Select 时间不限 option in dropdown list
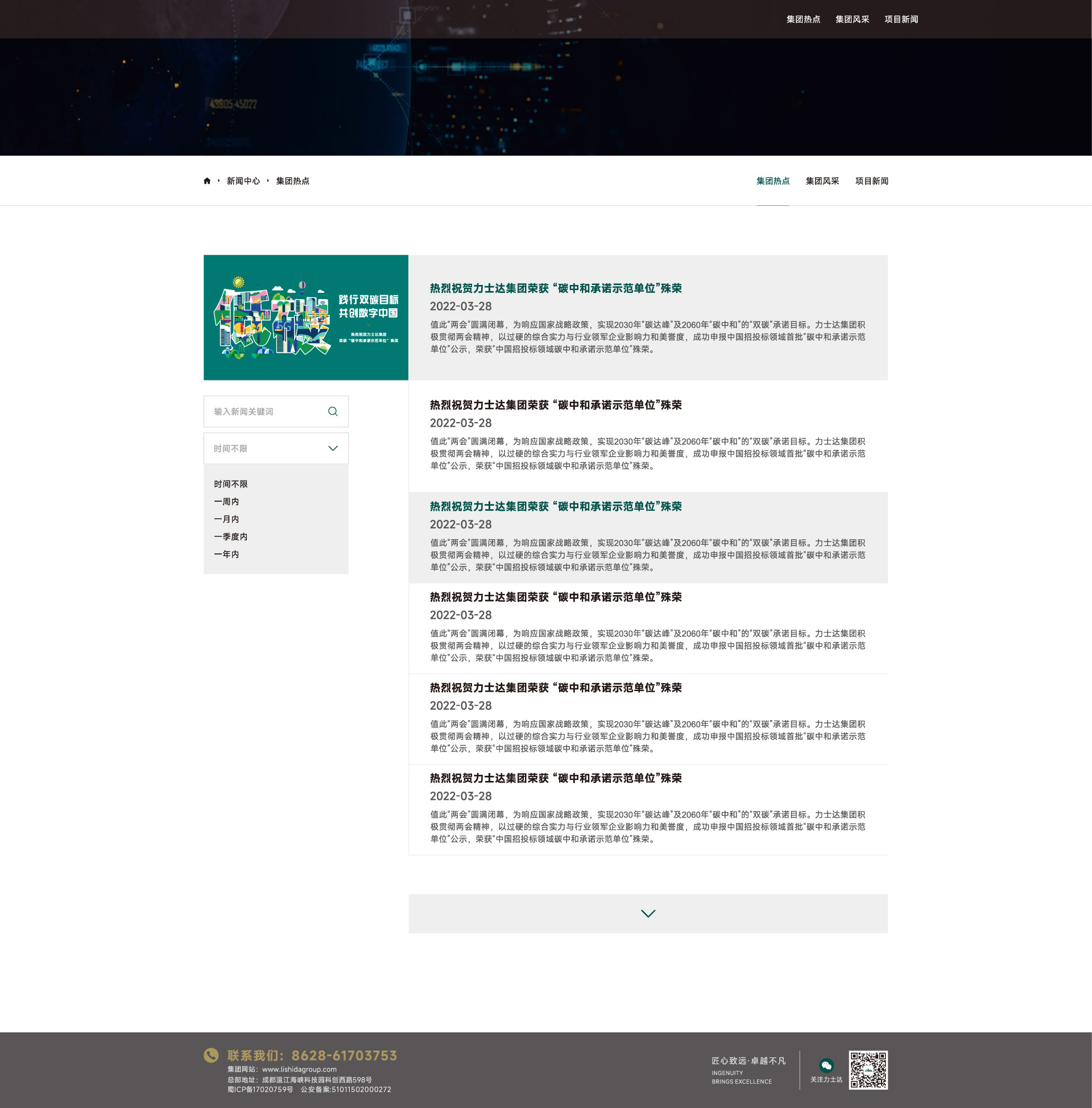This screenshot has width=1092, height=1108. click(x=230, y=484)
